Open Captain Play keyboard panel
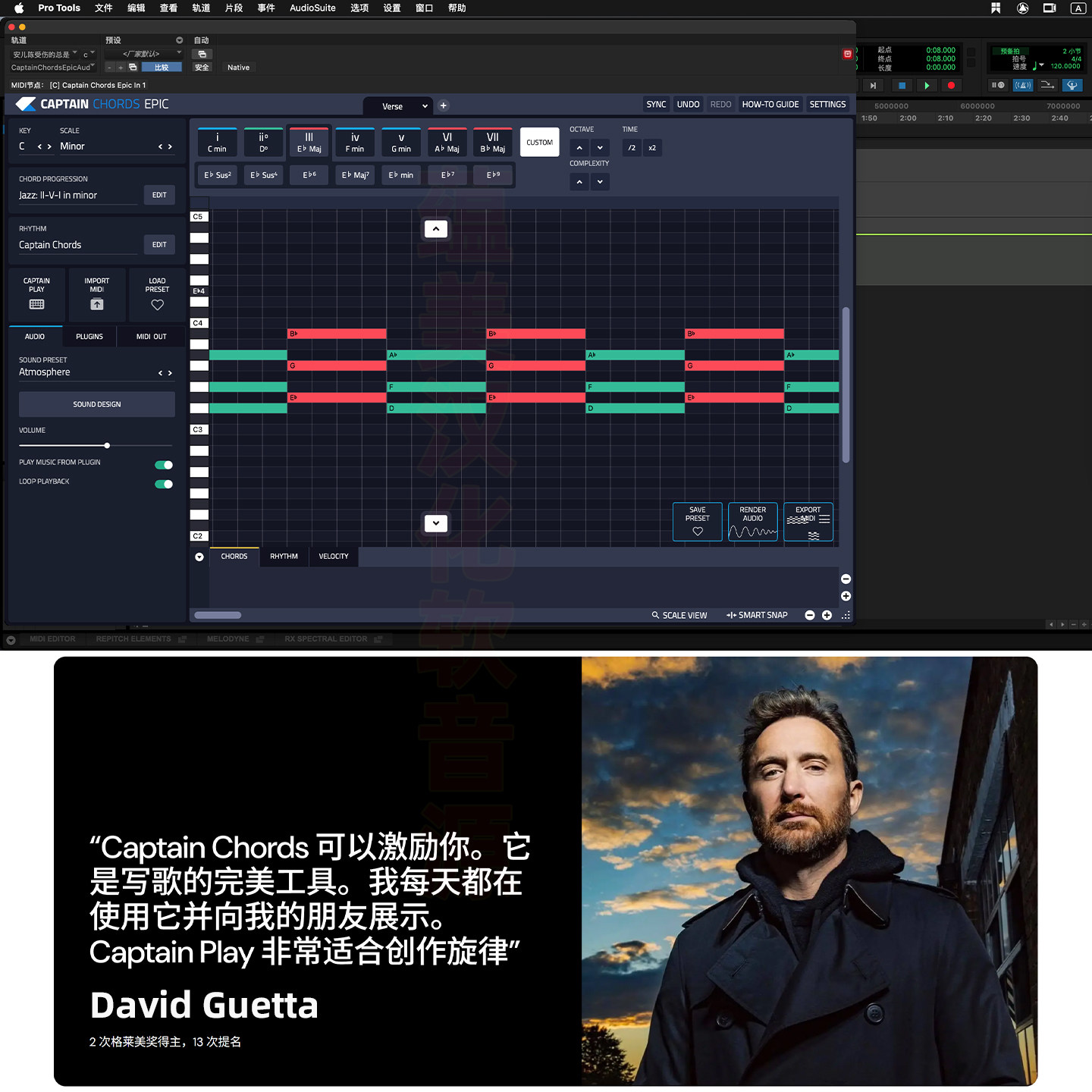Image resolution: width=1092 pixels, height=1092 pixels. (36, 294)
